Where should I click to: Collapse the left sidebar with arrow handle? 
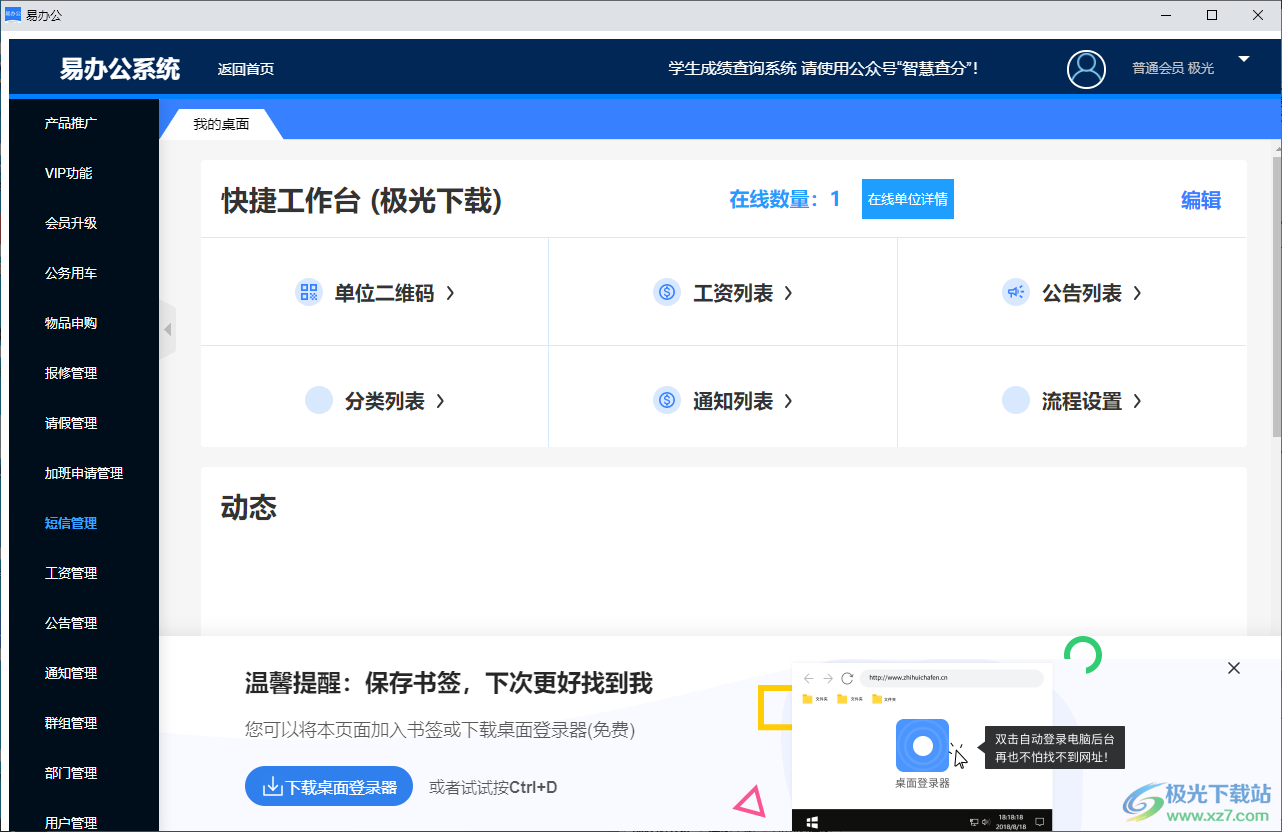tap(168, 329)
